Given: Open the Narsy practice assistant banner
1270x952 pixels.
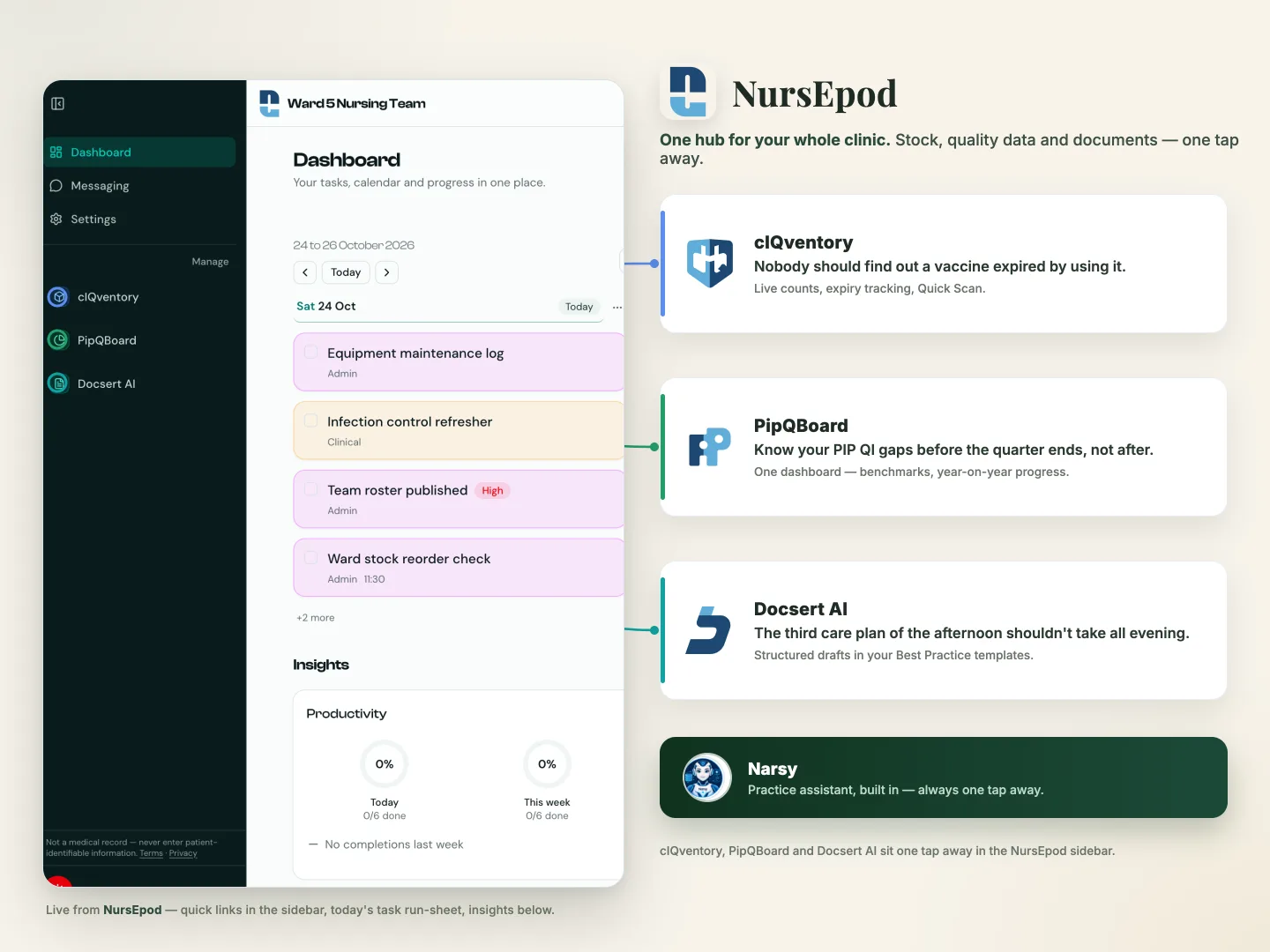Looking at the screenshot, I should click(944, 777).
